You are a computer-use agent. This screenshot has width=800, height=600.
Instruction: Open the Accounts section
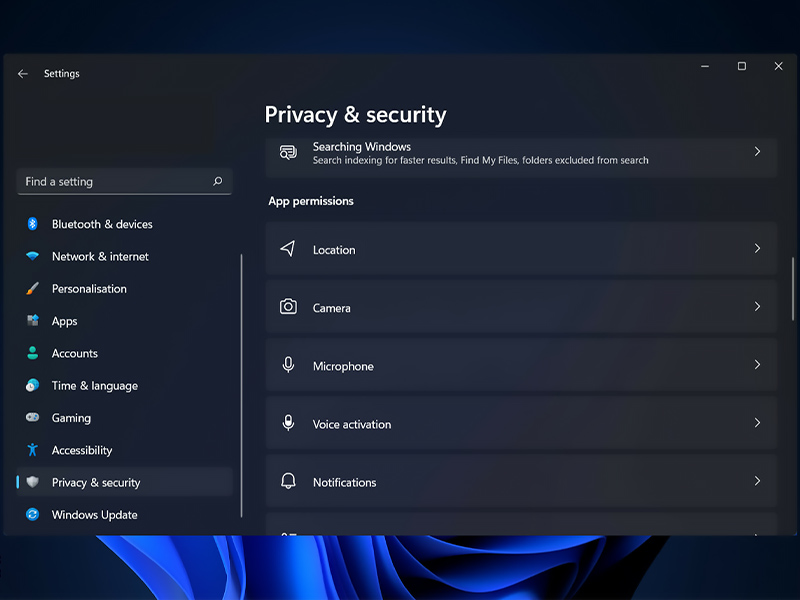pyautogui.click(x=74, y=354)
